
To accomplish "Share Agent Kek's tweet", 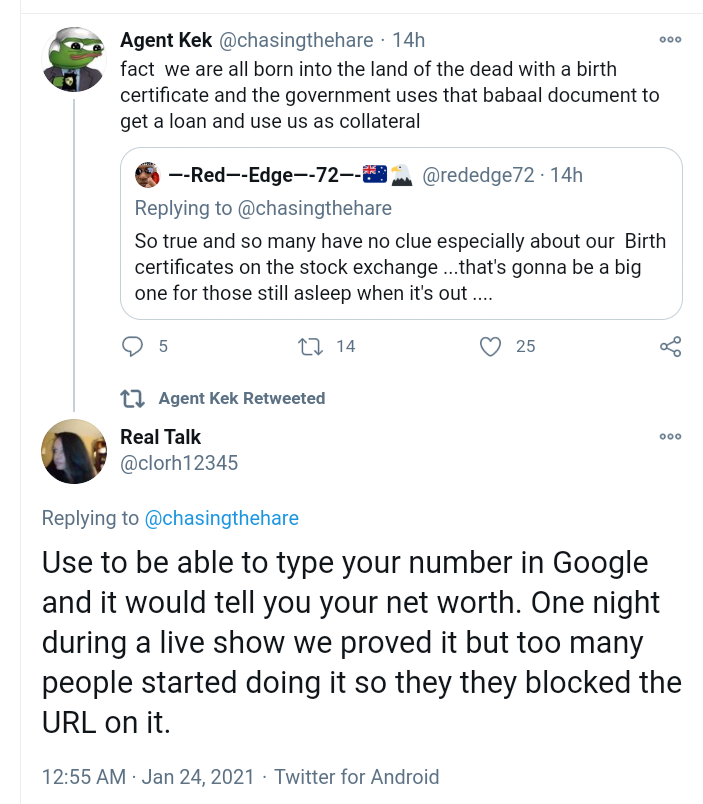I will pyautogui.click(x=670, y=346).
